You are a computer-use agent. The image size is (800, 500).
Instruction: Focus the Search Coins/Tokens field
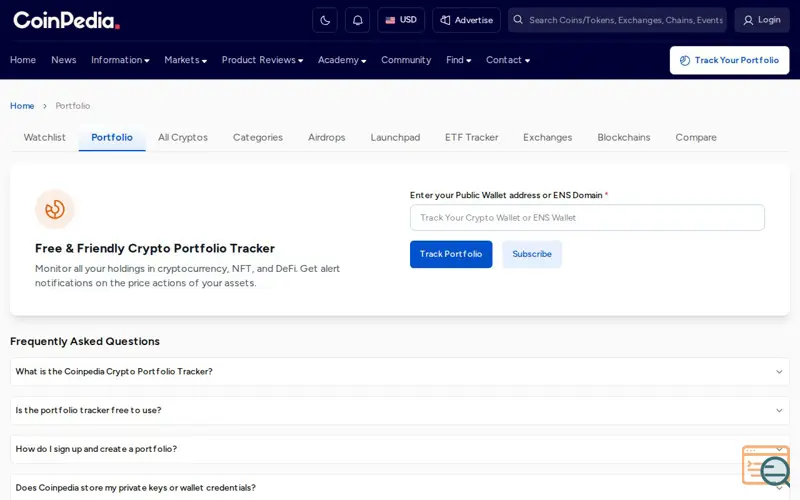617,20
